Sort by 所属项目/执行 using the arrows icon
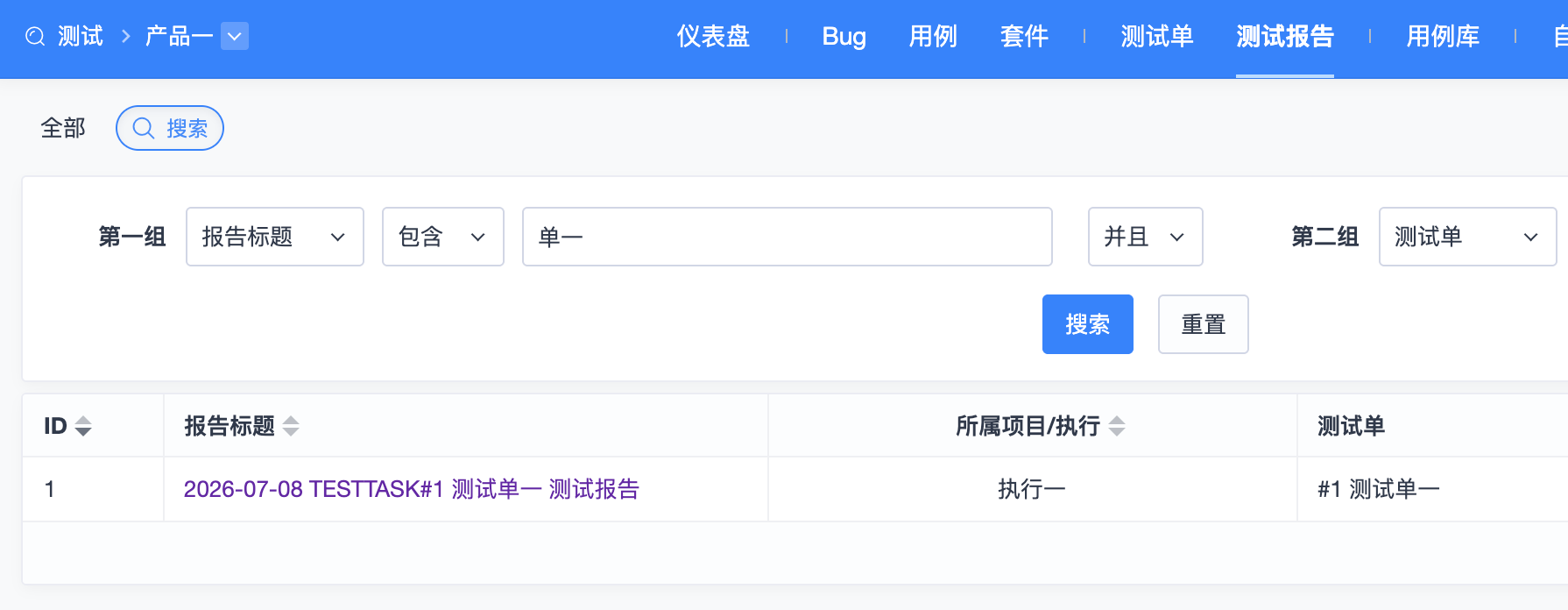The width and height of the screenshot is (1568, 610). click(1117, 426)
